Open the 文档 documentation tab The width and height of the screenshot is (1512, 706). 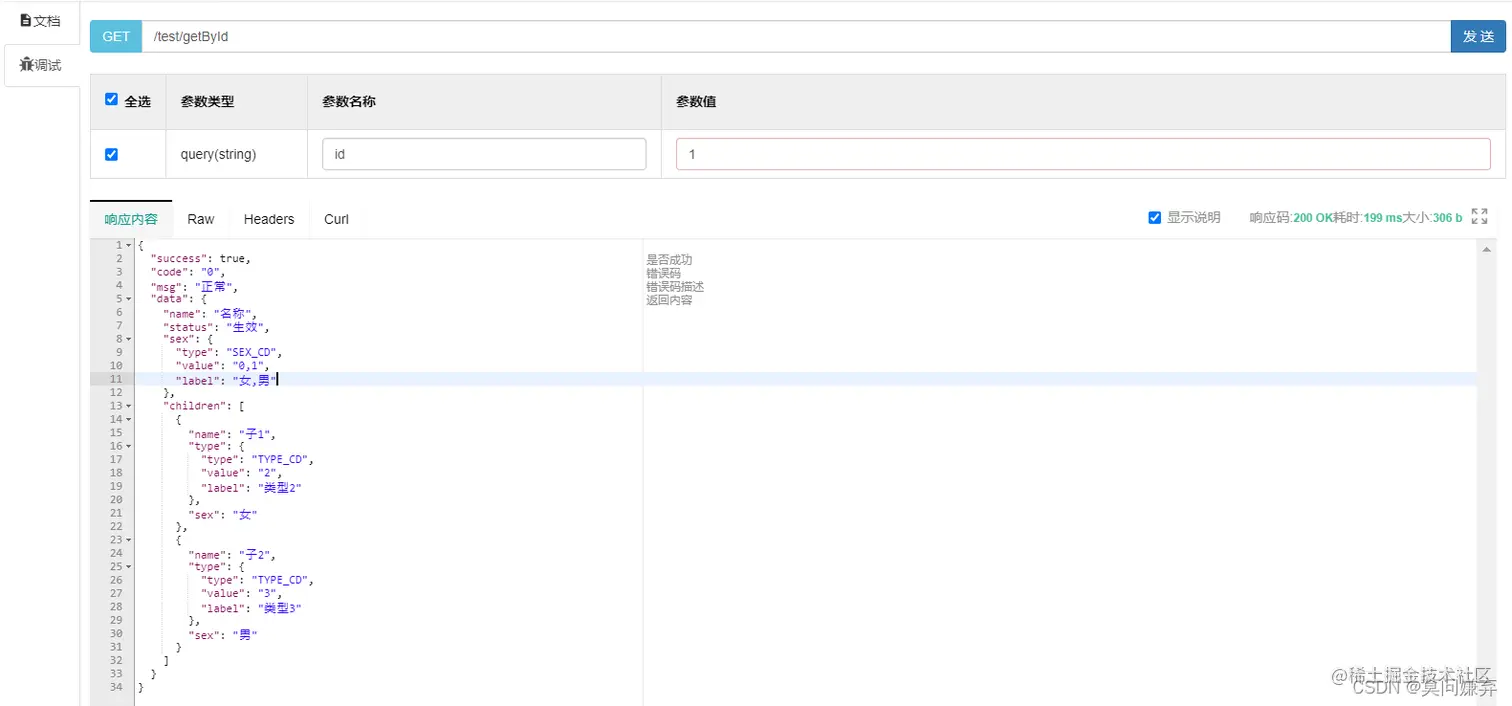coord(40,21)
